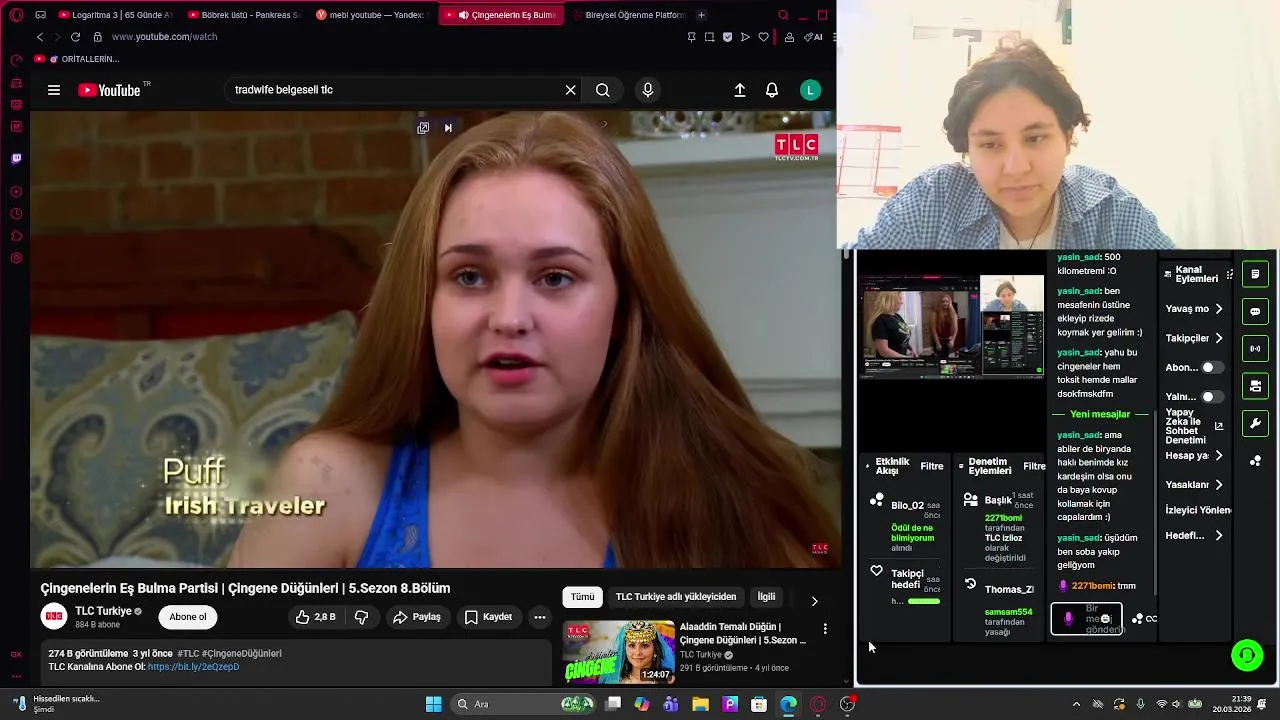This screenshot has height=720, width=1280.
Task: Focus the chat message input box
Action: click(x=1086, y=619)
